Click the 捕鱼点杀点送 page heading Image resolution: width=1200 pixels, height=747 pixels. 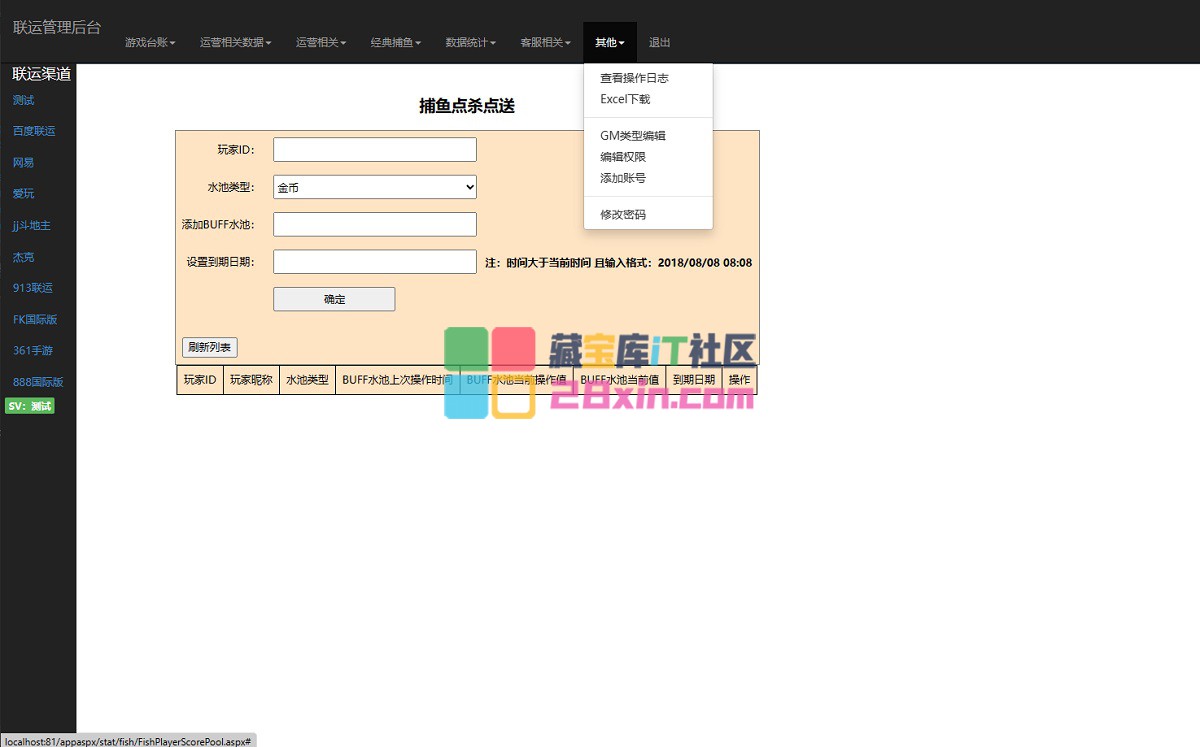pos(467,106)
